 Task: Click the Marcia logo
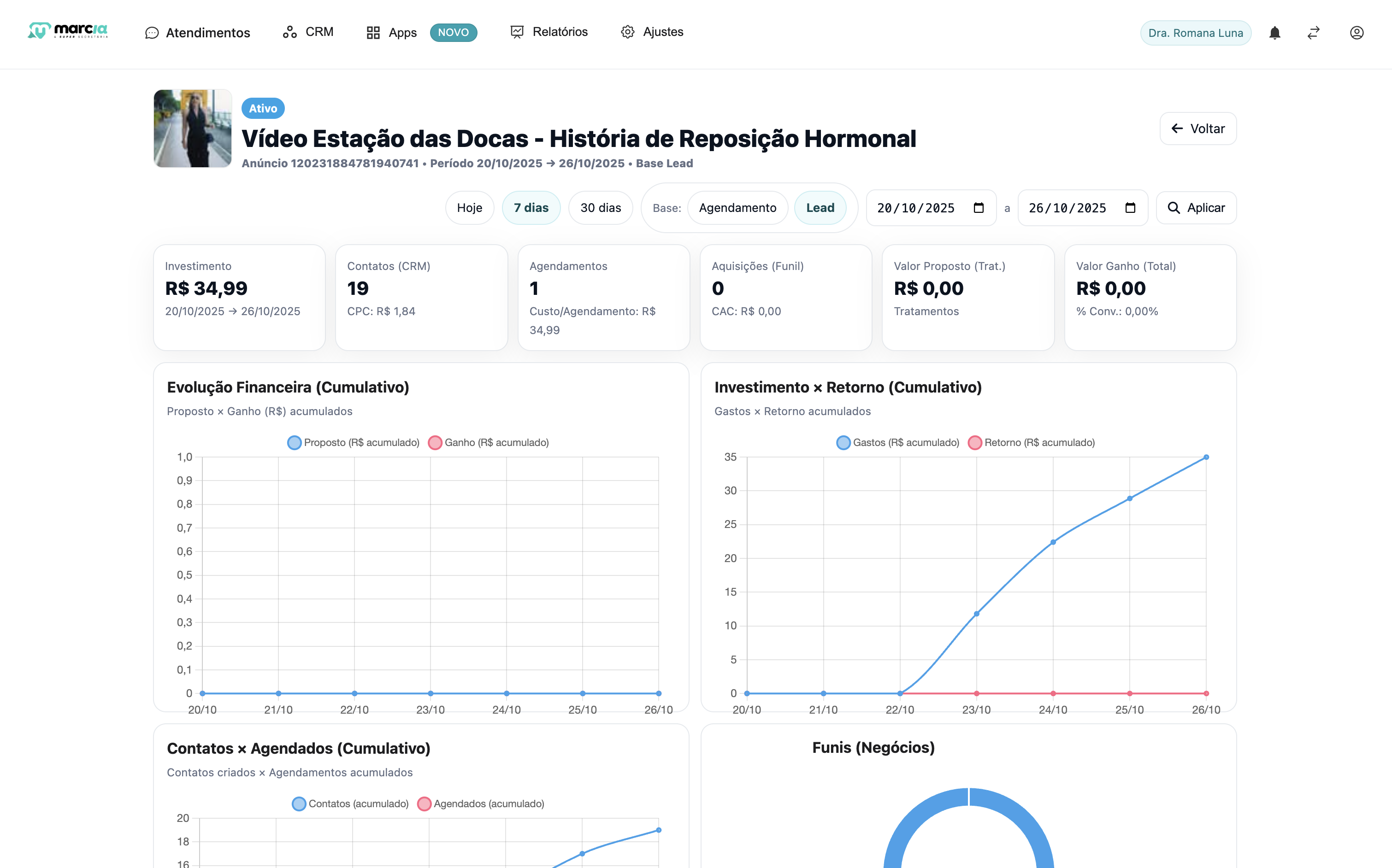[68, 31]
